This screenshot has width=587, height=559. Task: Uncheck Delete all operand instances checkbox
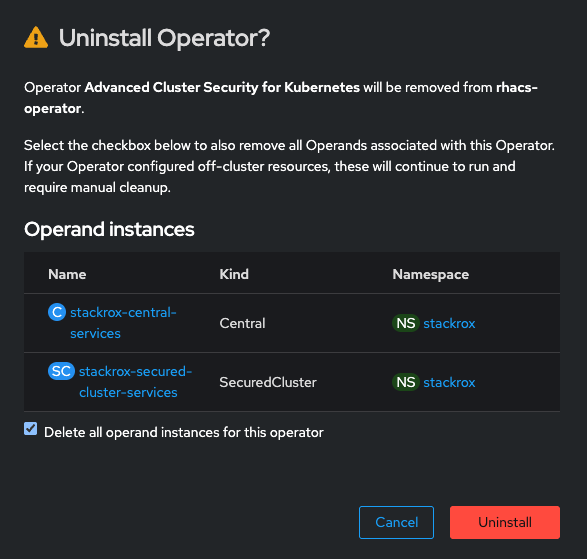point(30,429)
